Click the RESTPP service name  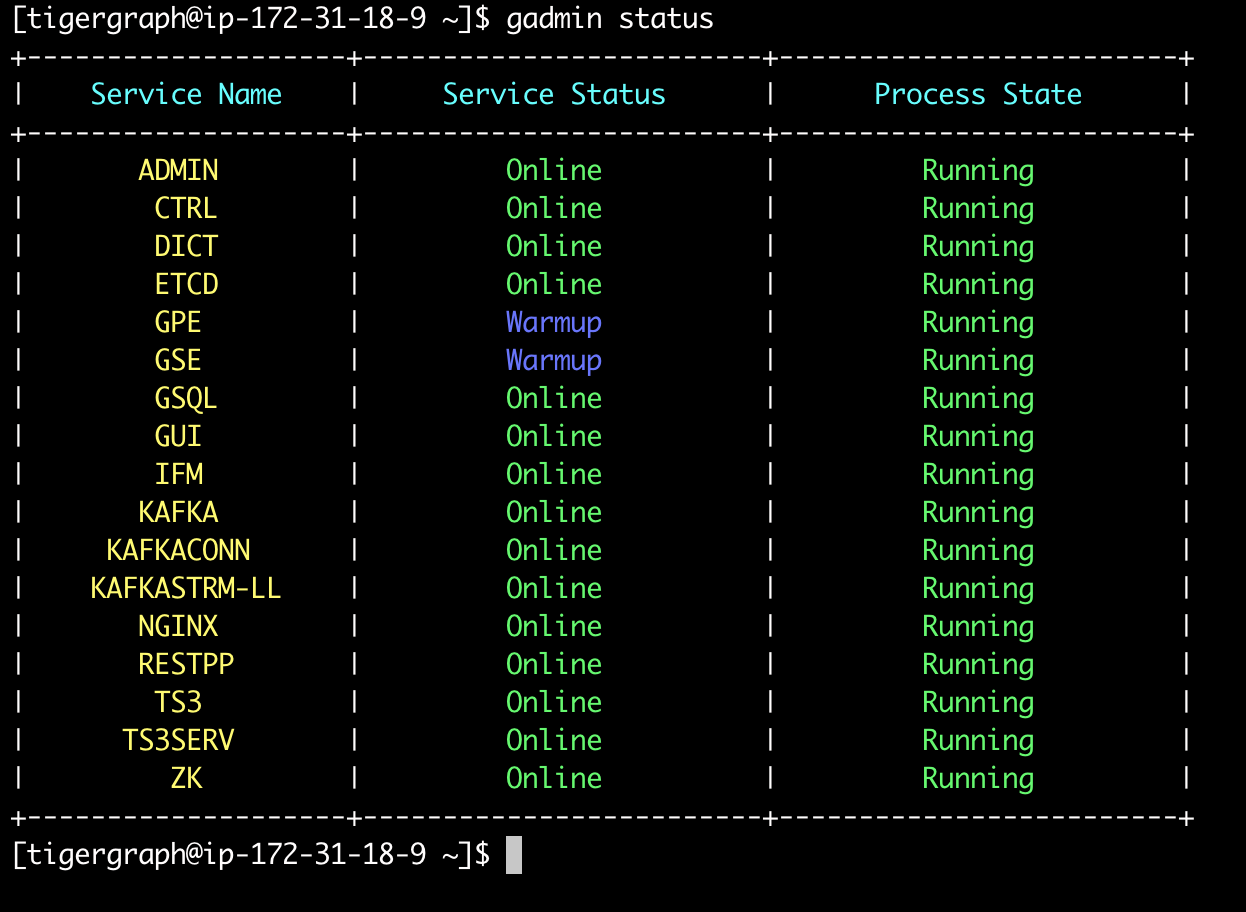(x=186, y=664)
